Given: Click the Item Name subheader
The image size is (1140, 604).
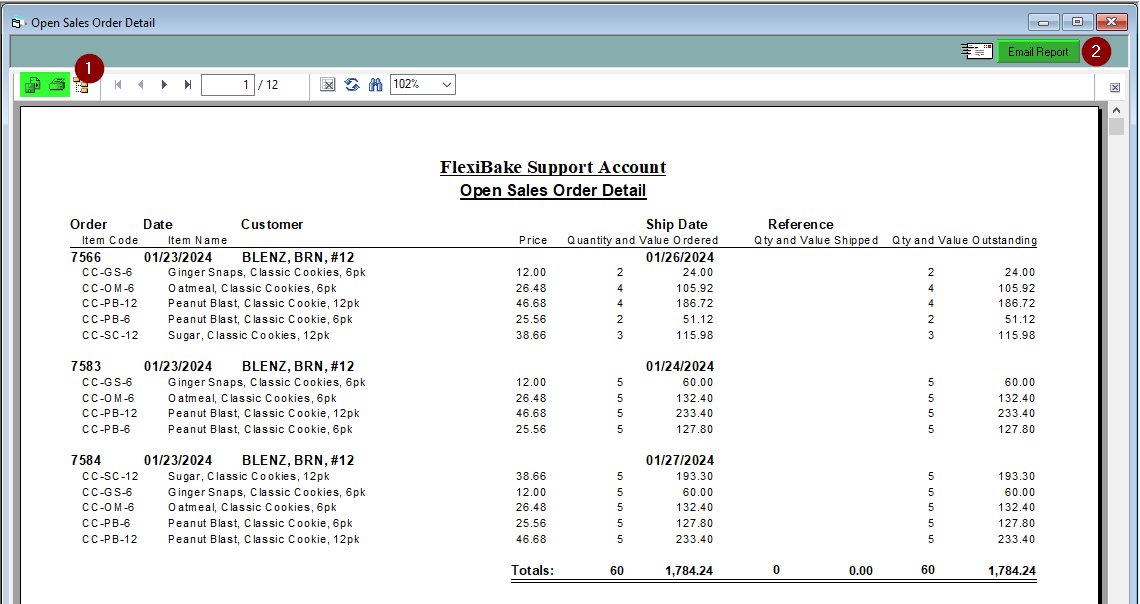Looking at the screenshot, I should click(x=198, y=241).
